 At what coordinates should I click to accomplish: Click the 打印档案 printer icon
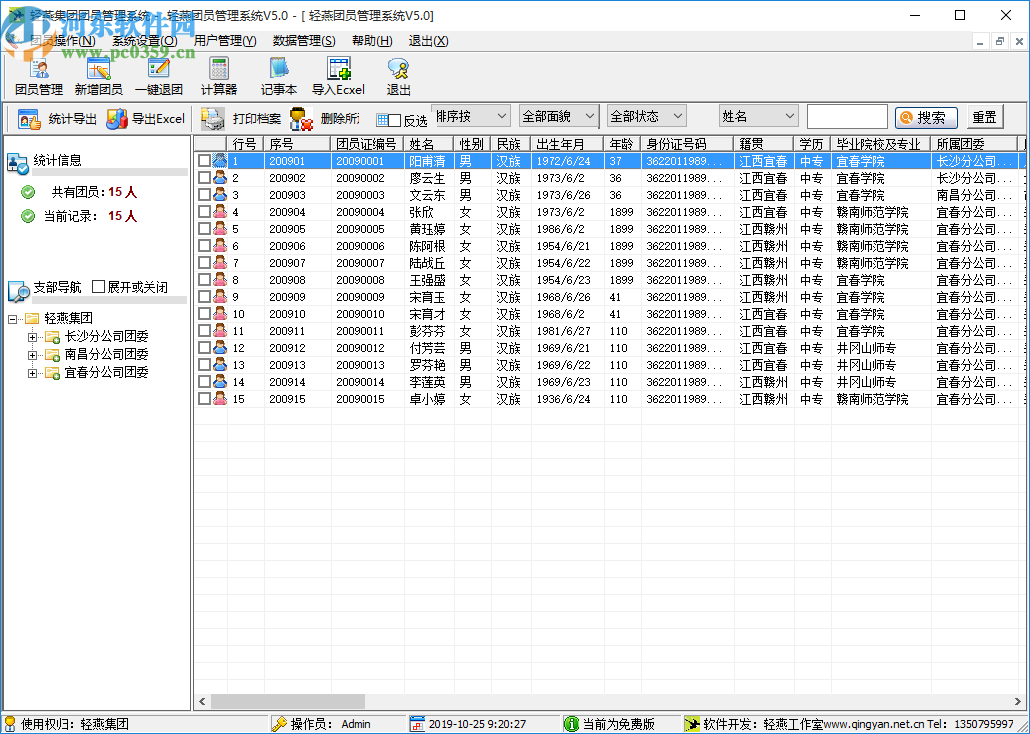(213, 118)
